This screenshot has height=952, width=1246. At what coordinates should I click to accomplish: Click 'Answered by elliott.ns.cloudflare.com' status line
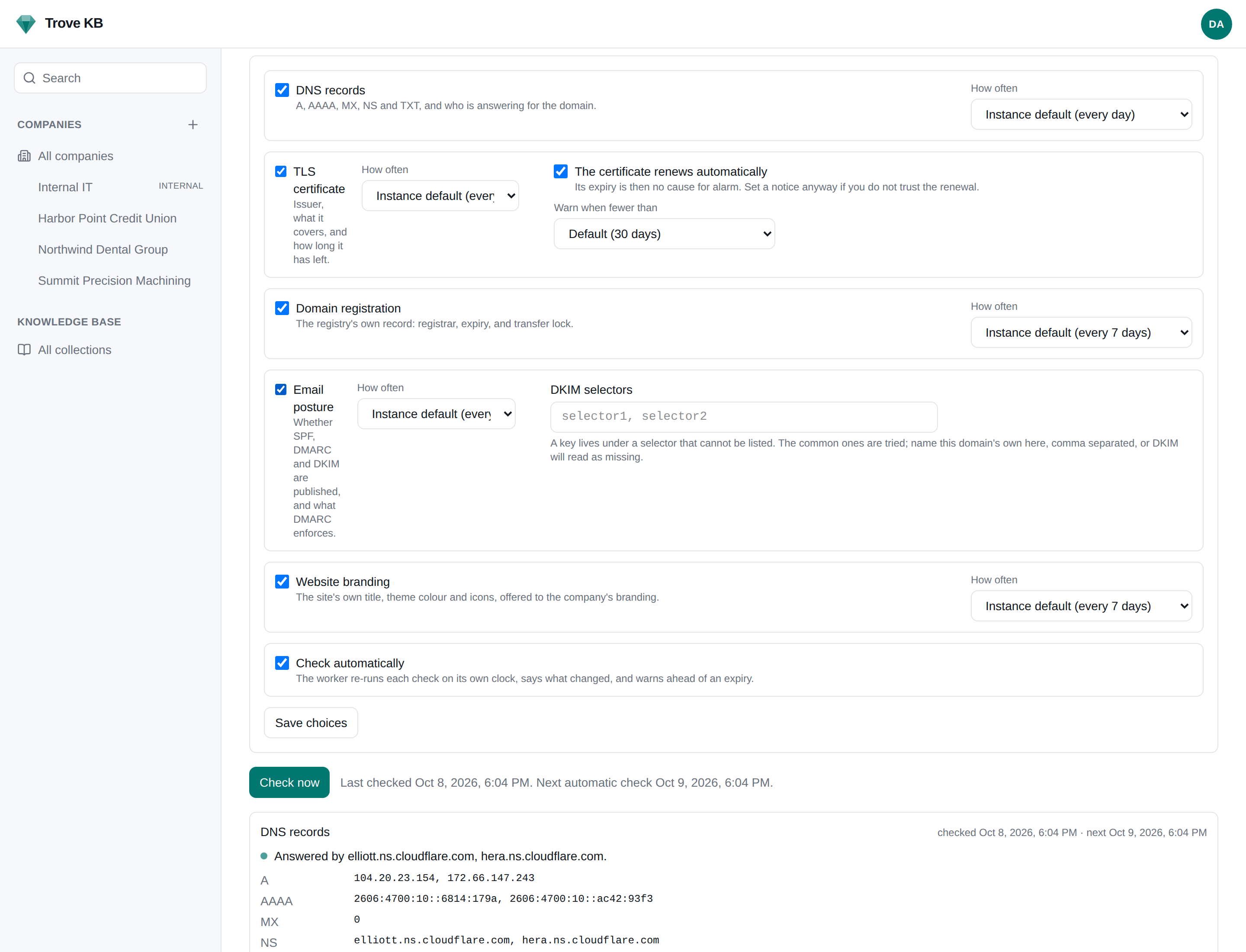tap(440, 856)
